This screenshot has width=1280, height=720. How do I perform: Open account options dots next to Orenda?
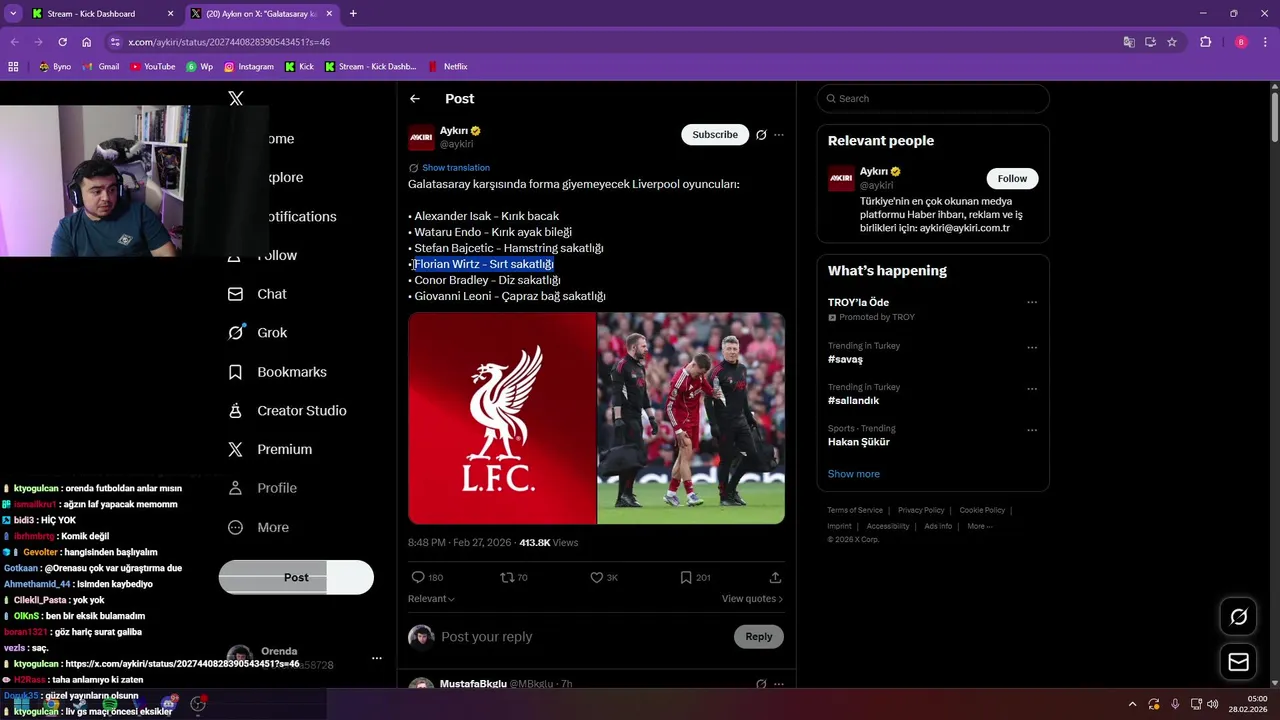(x=377, y=658)
